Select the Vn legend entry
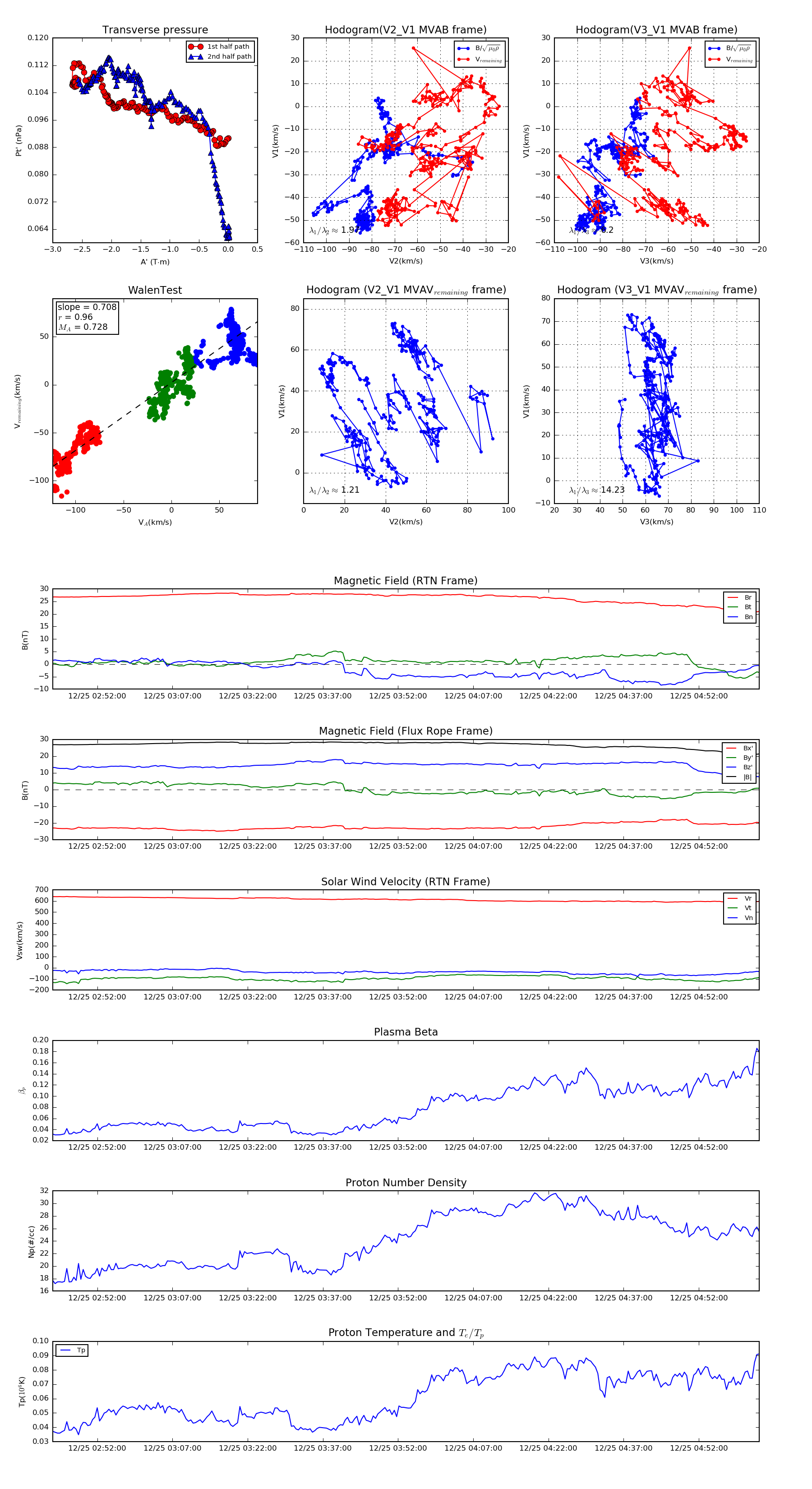This screenshot has height=1489, width=812. 740,919
